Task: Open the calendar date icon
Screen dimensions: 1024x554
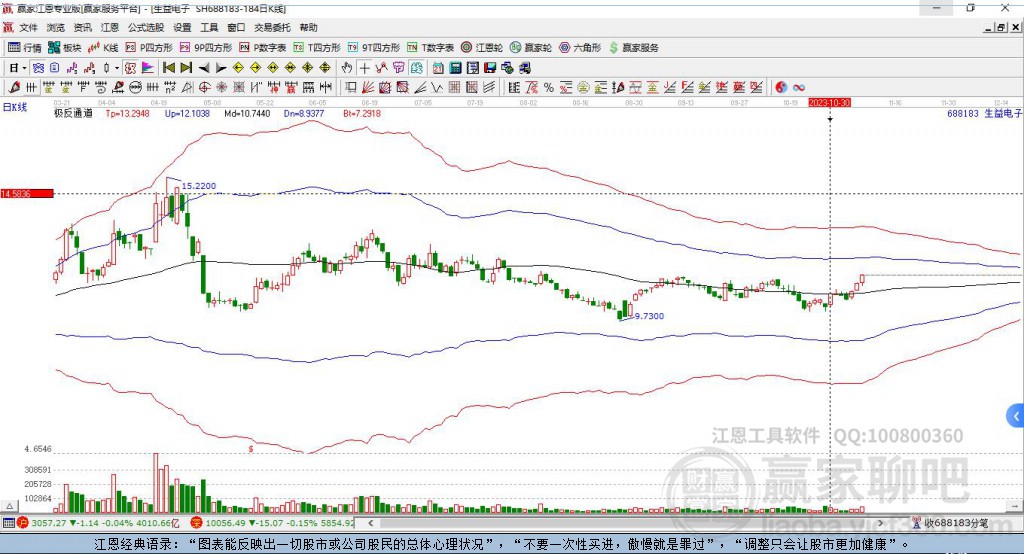Action: [x=438, y=68]
